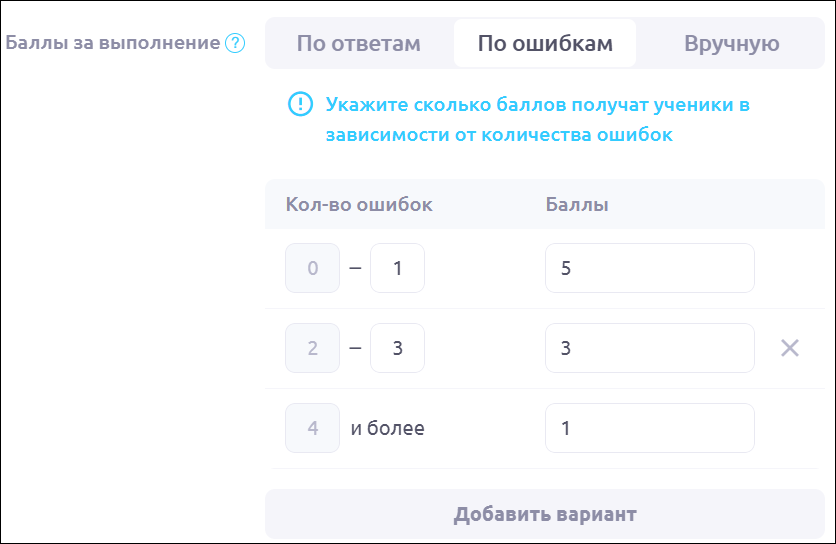Switch to the "По ответам" tab
Screen dimensions: 836x544
click(358, 43)
